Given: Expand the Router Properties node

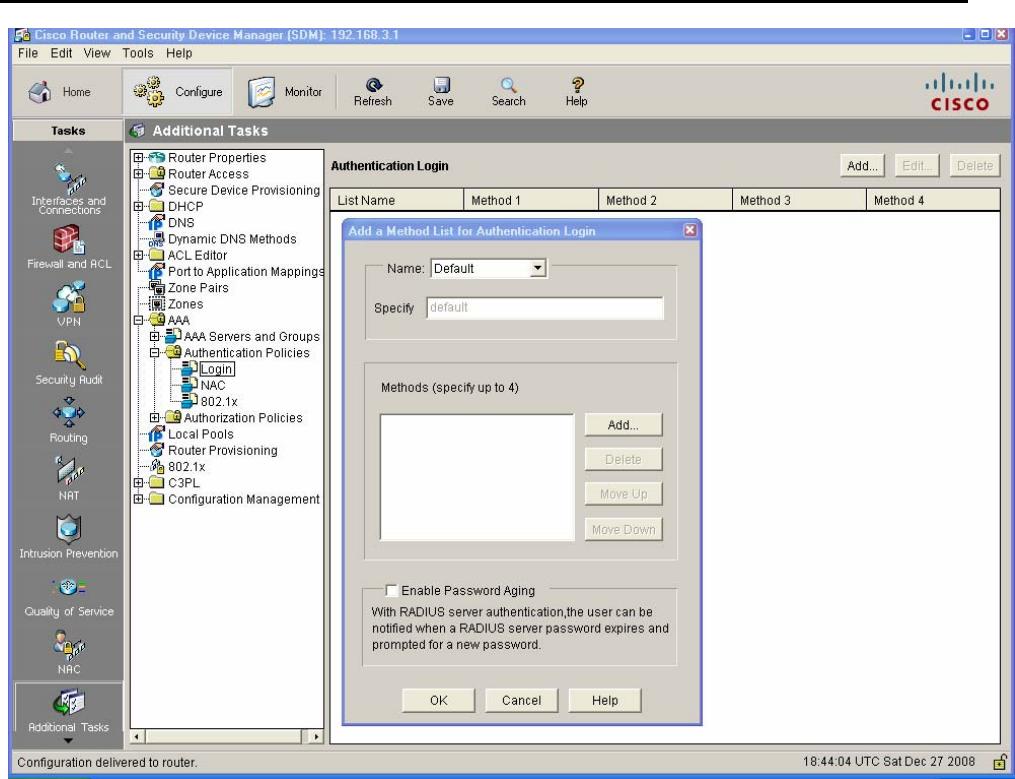Looking at the screenshot, I should click(138, 157).
